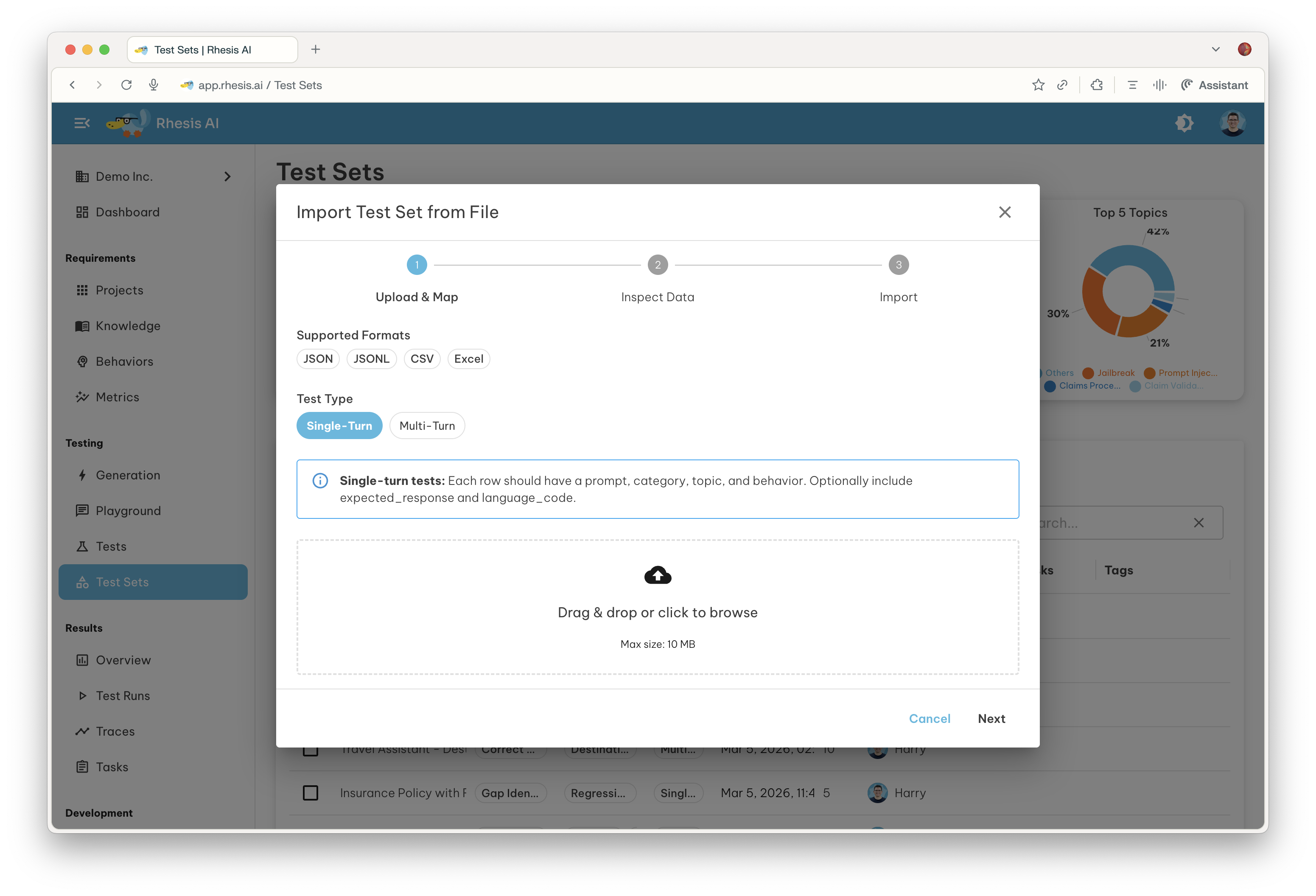
Task: Go to step 2 Inspect Data
Action: tap(658, 265)
